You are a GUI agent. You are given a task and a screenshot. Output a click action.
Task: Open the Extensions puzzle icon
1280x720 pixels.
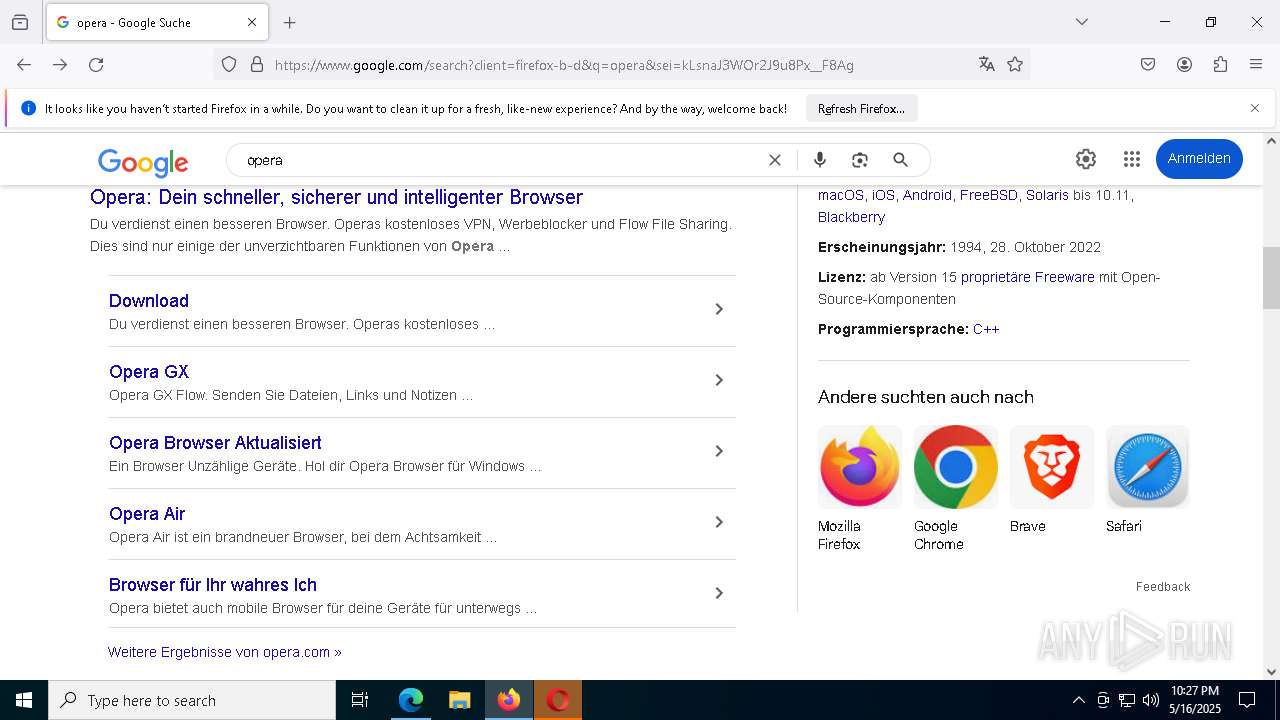click(x=1220, y=65)
